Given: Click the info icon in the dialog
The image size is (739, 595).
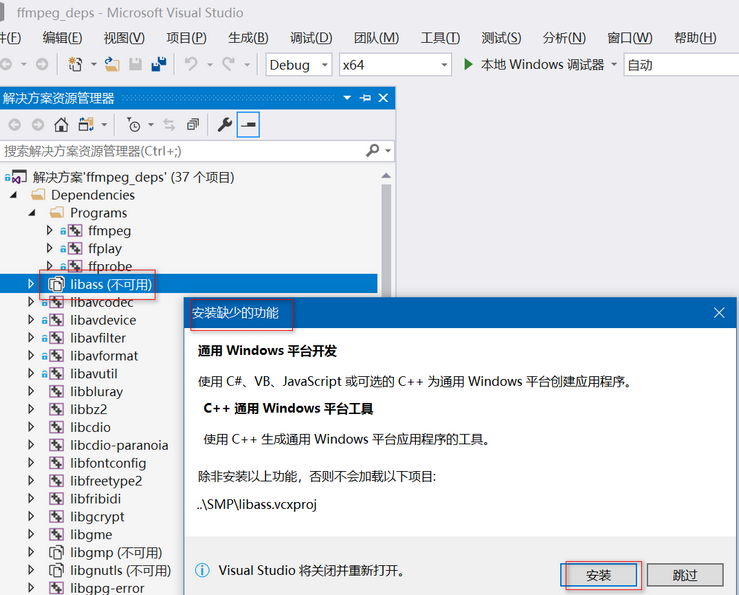Looking at the screenshot, I should point(202,570).
